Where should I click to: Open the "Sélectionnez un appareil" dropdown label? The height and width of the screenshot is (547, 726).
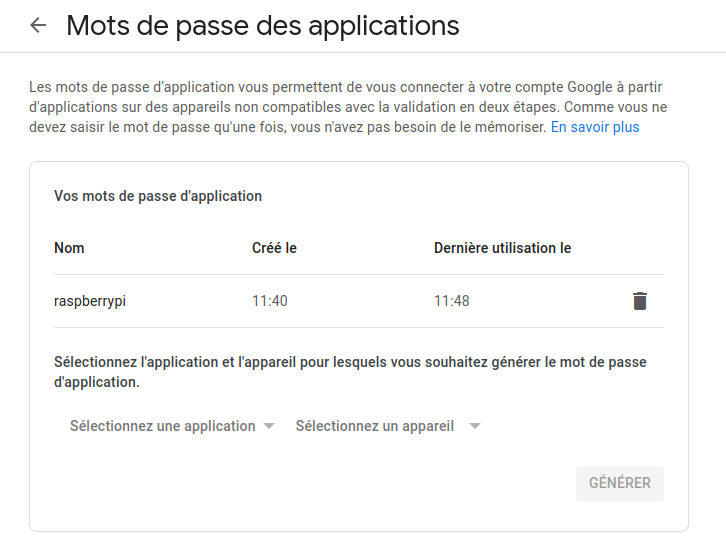(375, 426)
